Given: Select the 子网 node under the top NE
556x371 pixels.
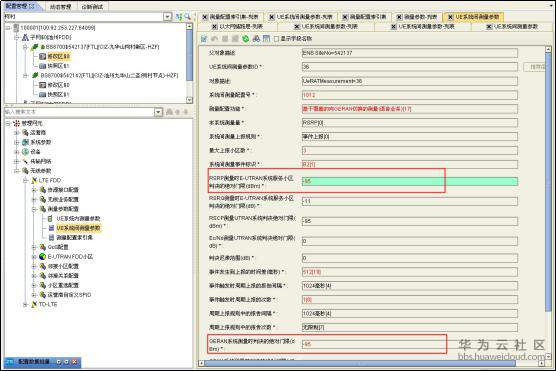Looking at the screenshot, I should (50, 37).
